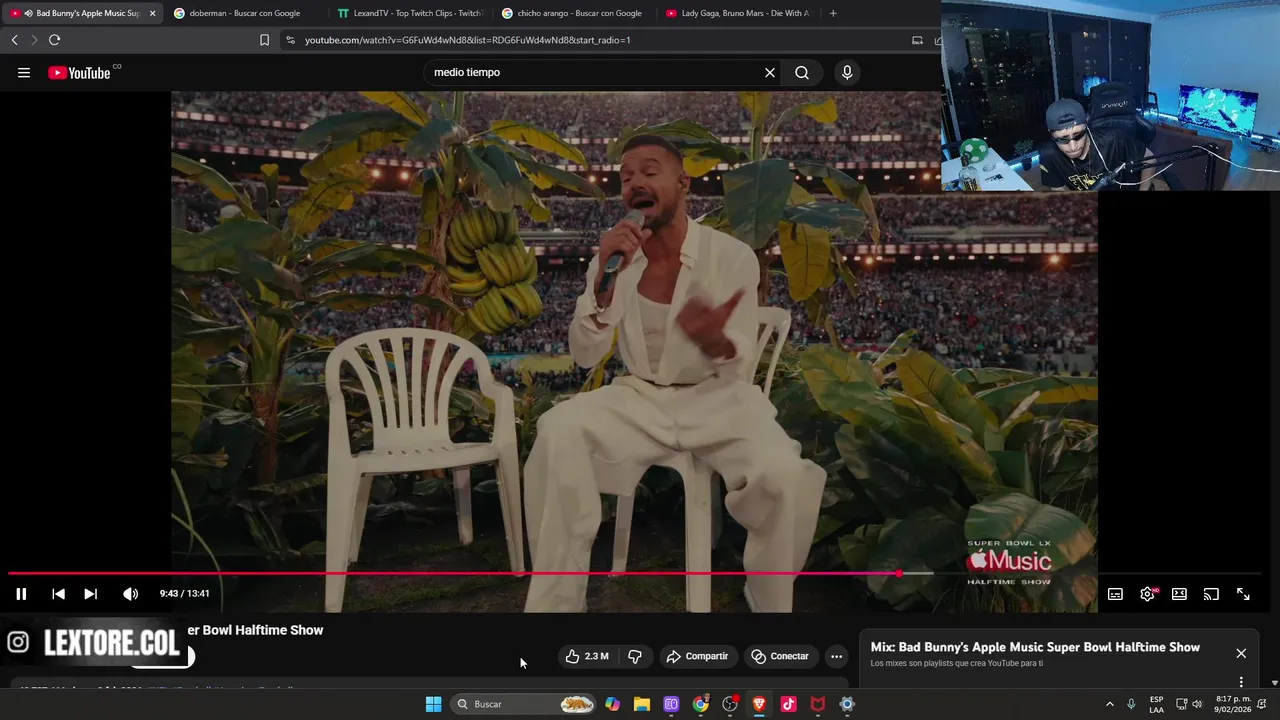The image size is (1280, 720).
Task: Start voice search with the microphone
Action: [x=847, y=72]
